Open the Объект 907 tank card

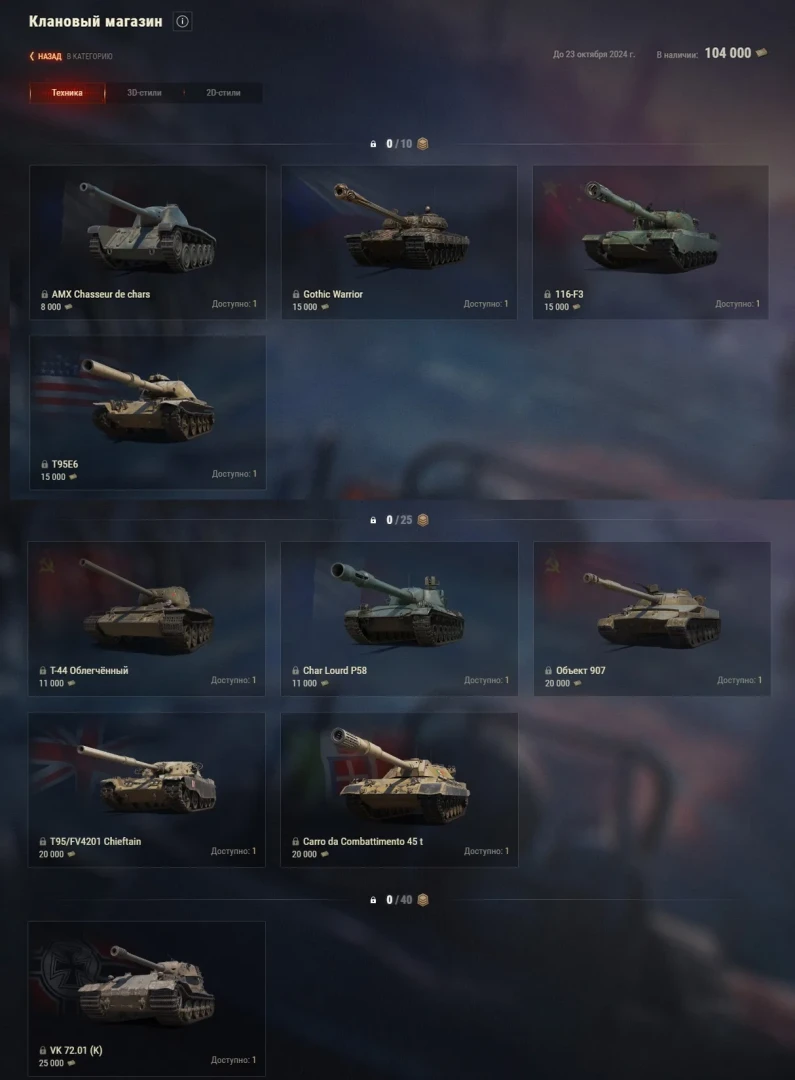(652, 619)
